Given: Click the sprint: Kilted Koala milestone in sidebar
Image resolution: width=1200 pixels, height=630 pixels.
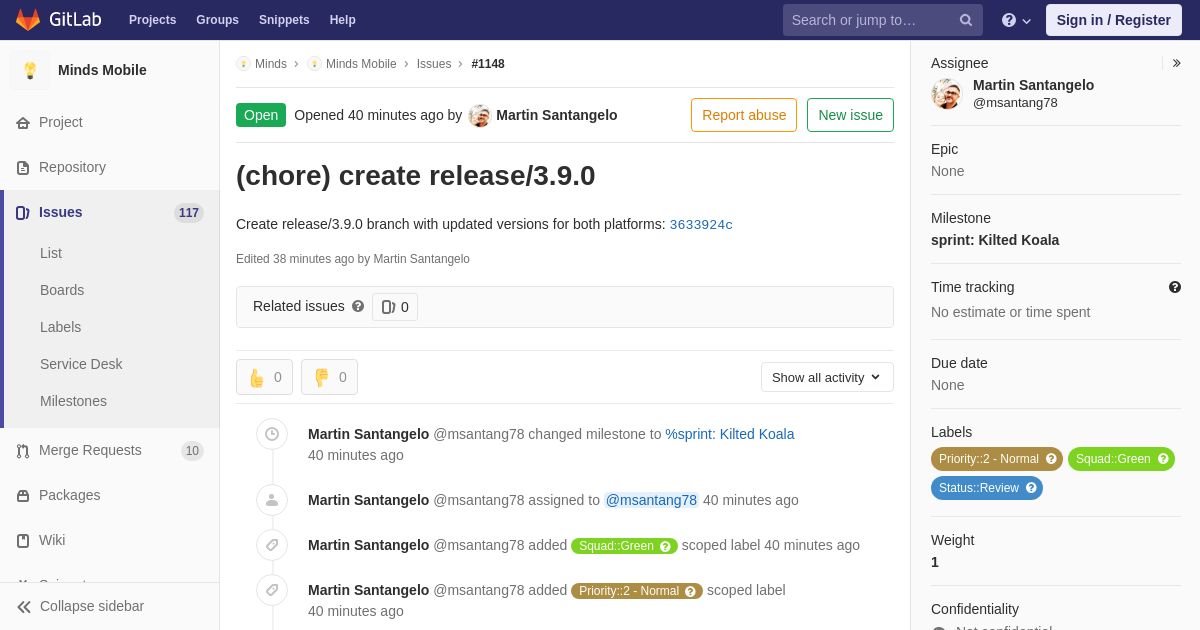Looking at the screenshot, I should [x=995, y=240].
